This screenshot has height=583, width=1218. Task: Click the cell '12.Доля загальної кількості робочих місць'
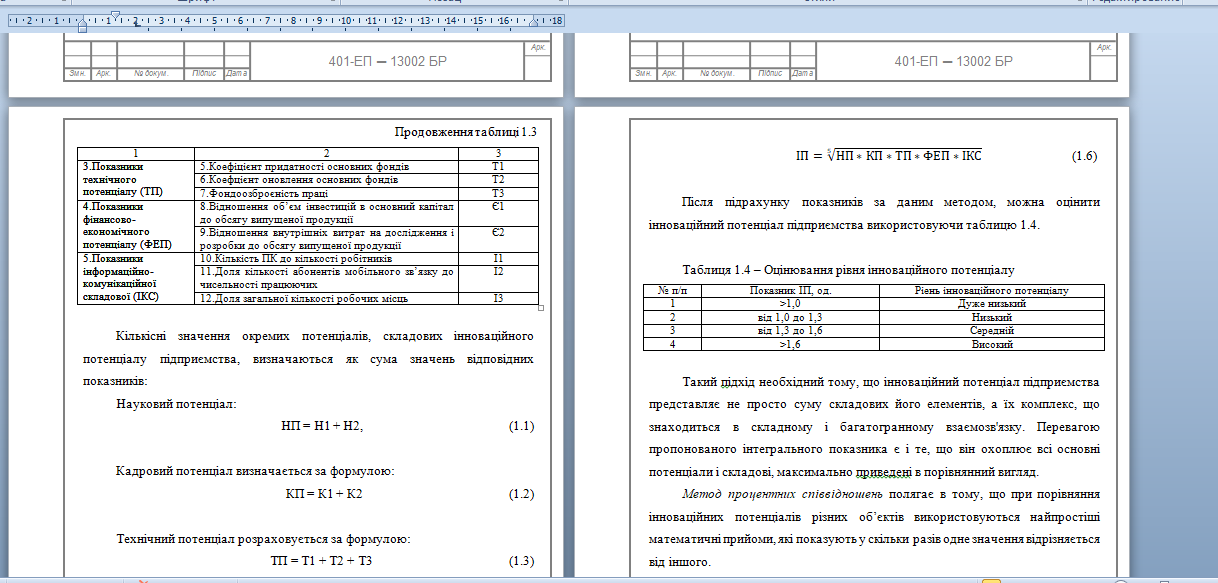[x=327, y=298]
